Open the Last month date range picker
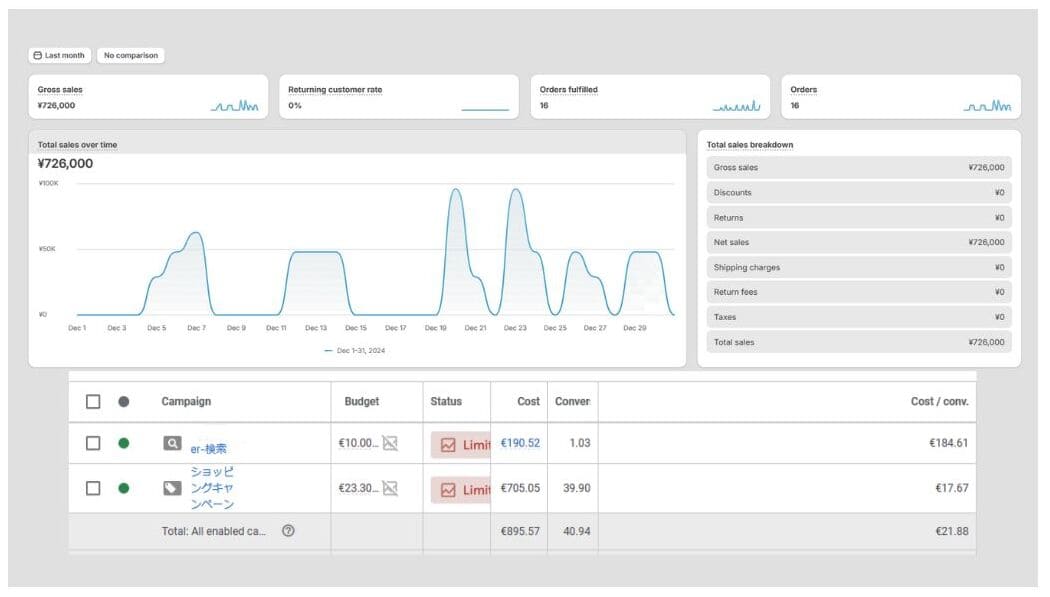1050x597 pixels. pyautogui.click(x=59, y=56)
